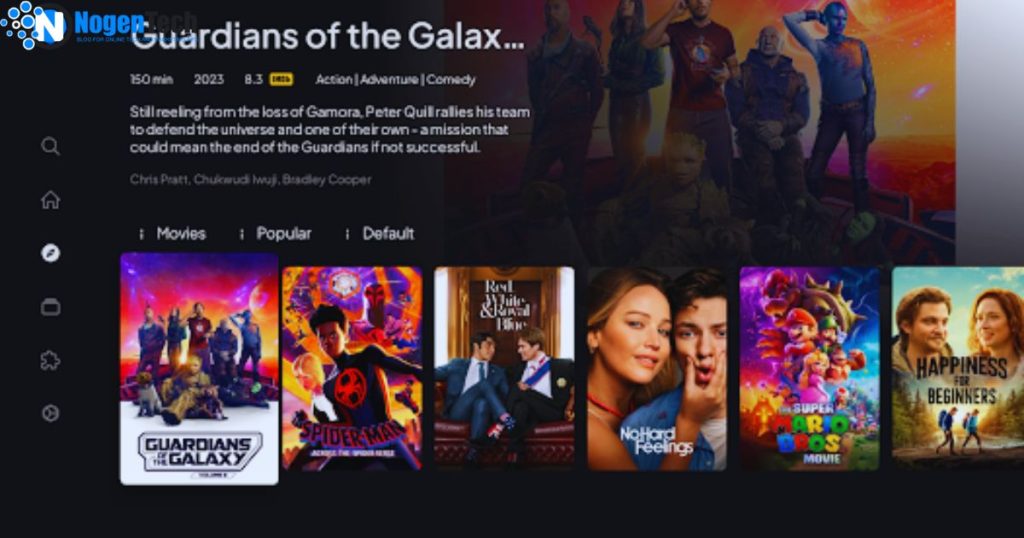Click the IMDb rating badge
Viewport: 1024px width, 538px height.
click(281, 80)
